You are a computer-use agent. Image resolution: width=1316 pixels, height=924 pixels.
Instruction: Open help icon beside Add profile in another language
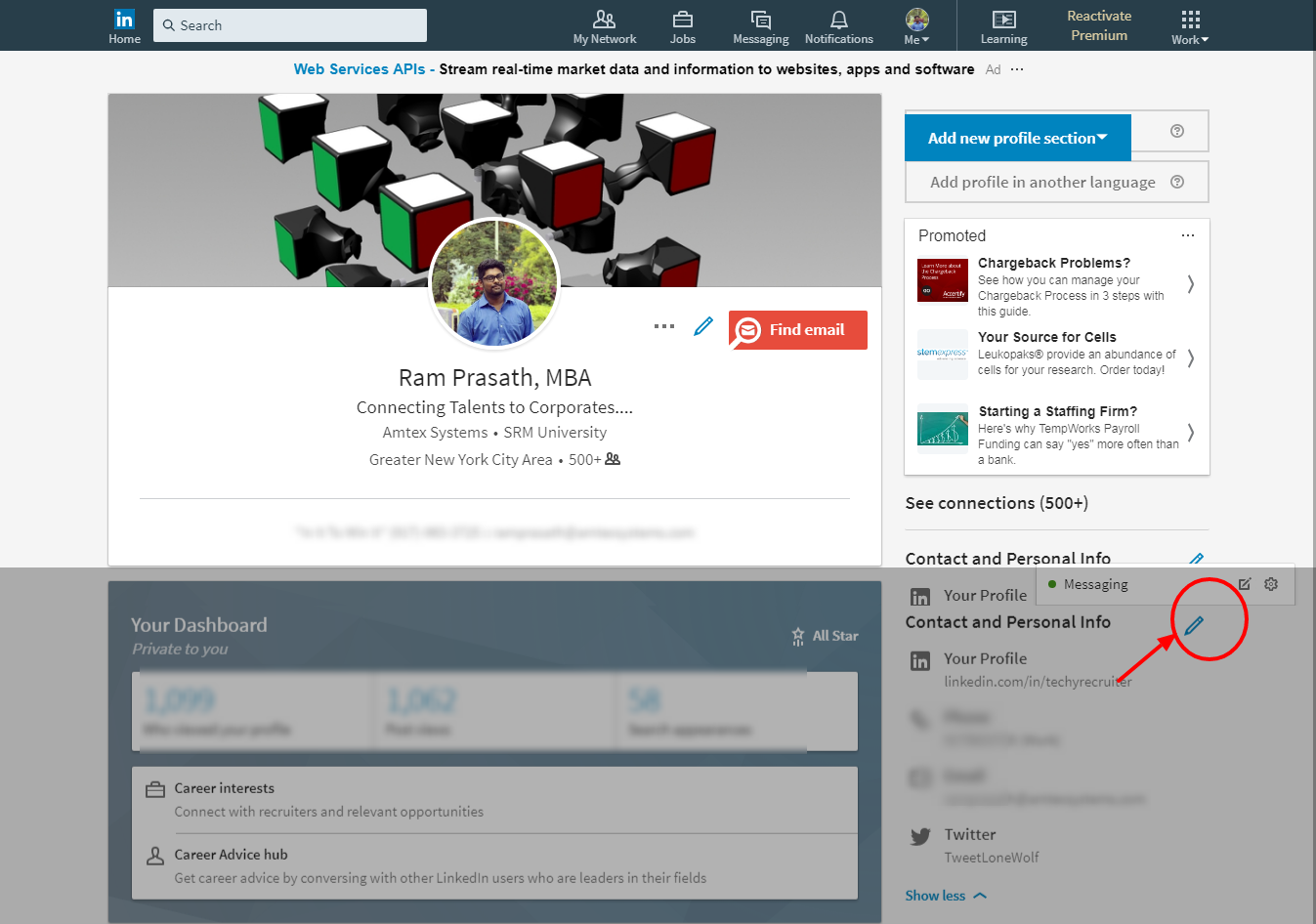pos(1177,182)
